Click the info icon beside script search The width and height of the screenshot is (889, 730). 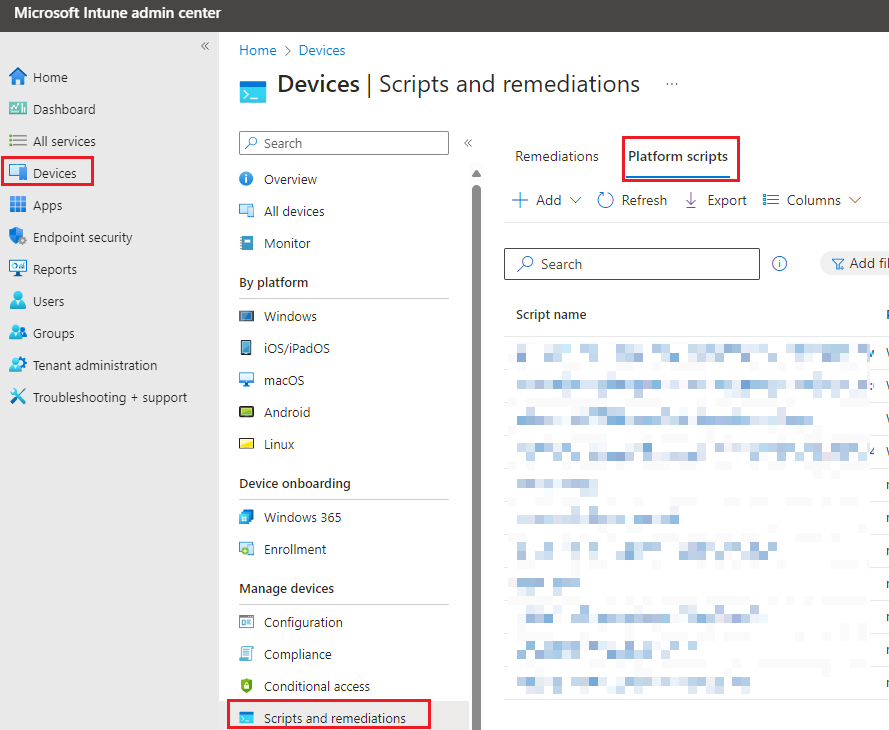pos(780,264)
